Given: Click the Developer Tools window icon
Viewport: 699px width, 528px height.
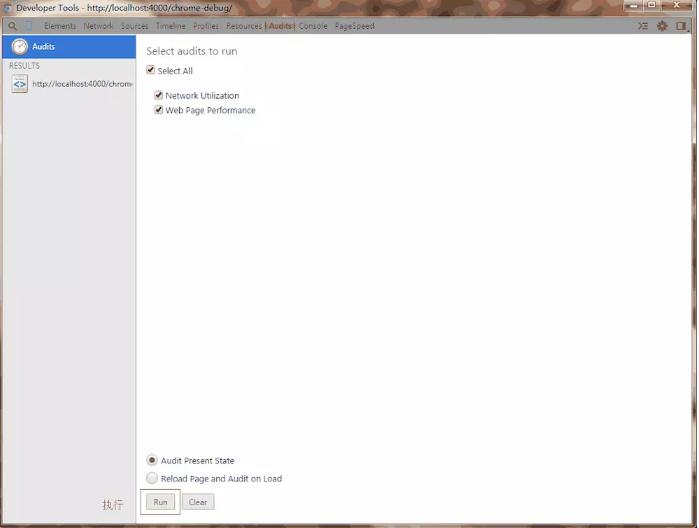Looking at the screenshot, I should click(8, 8).
